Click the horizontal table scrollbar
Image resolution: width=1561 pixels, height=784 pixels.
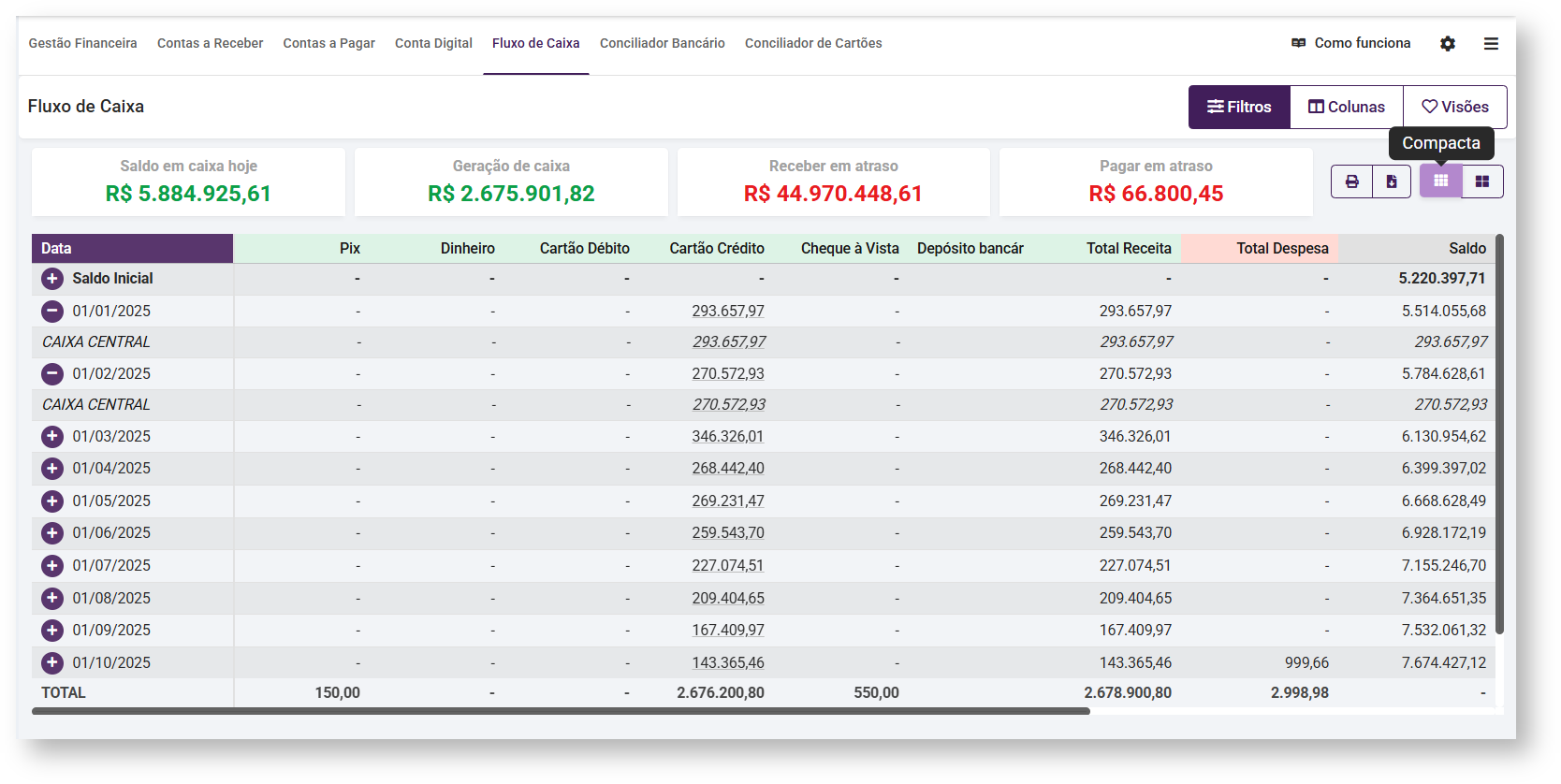[562, 711]
